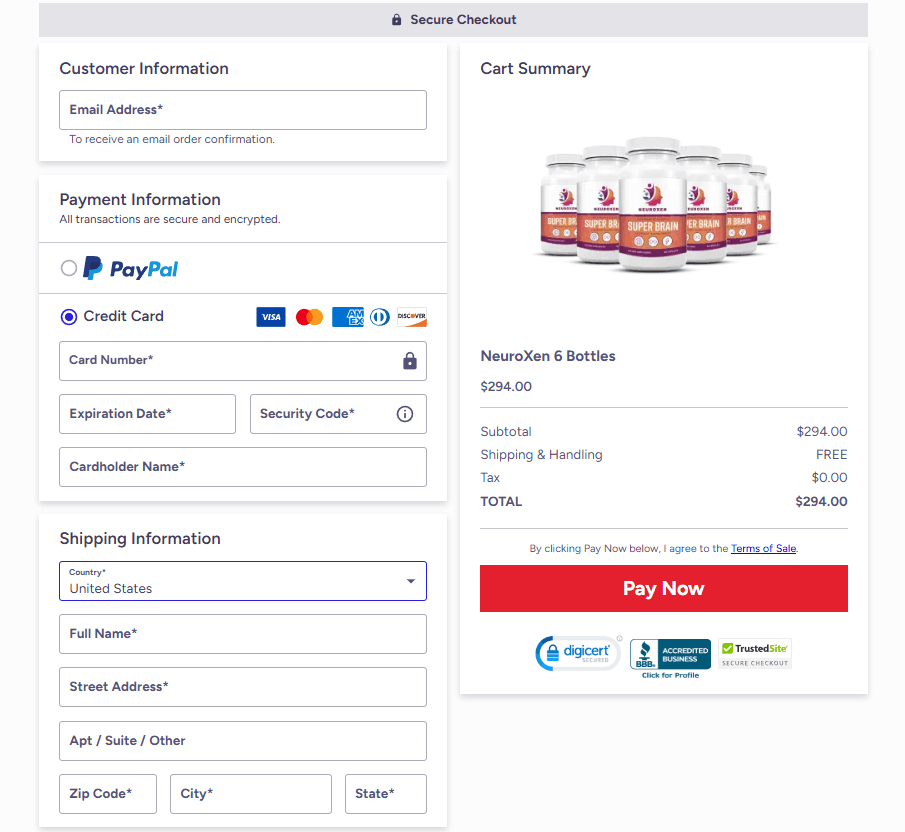The height and width of the screenshot is (832, 905).
Task: Click the Mastercard icon
Action: click(x=309, y=316)
